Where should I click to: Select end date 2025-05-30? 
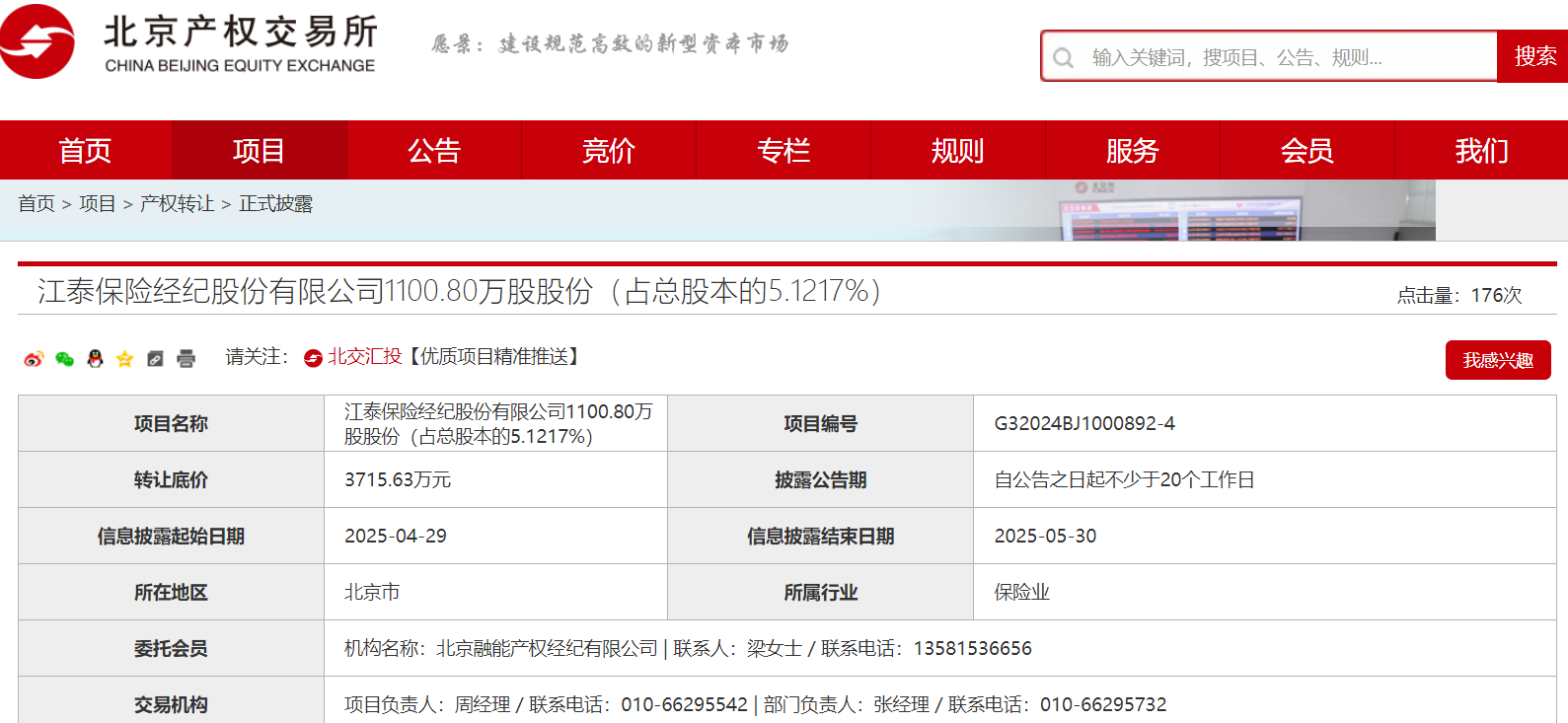tap(1045, 536)
